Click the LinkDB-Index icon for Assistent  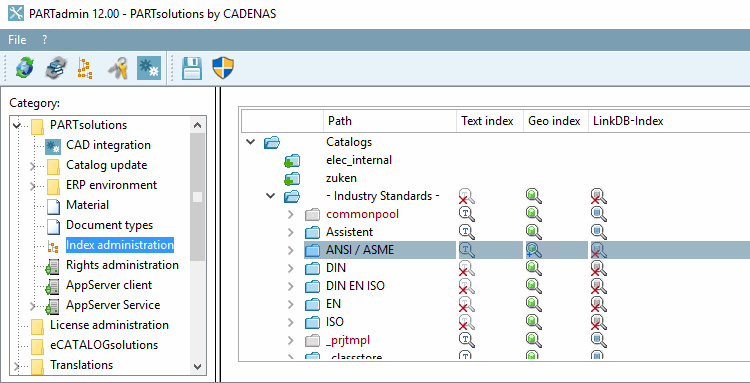pyautogui.click(x=598, y=232)
